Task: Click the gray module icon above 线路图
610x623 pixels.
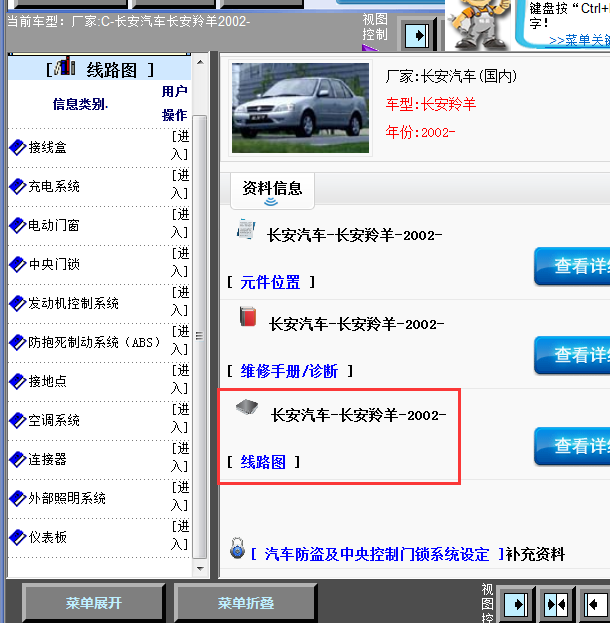Action: (247, 407)
